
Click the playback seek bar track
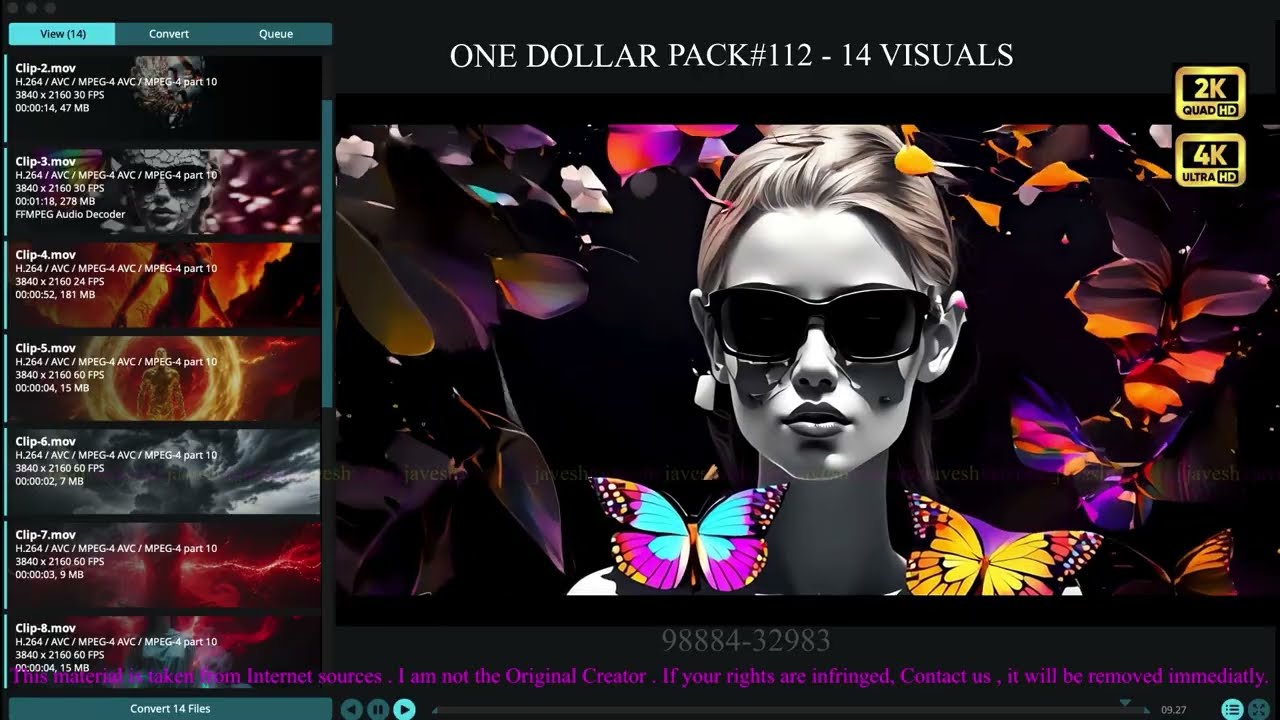click(790, 711)
